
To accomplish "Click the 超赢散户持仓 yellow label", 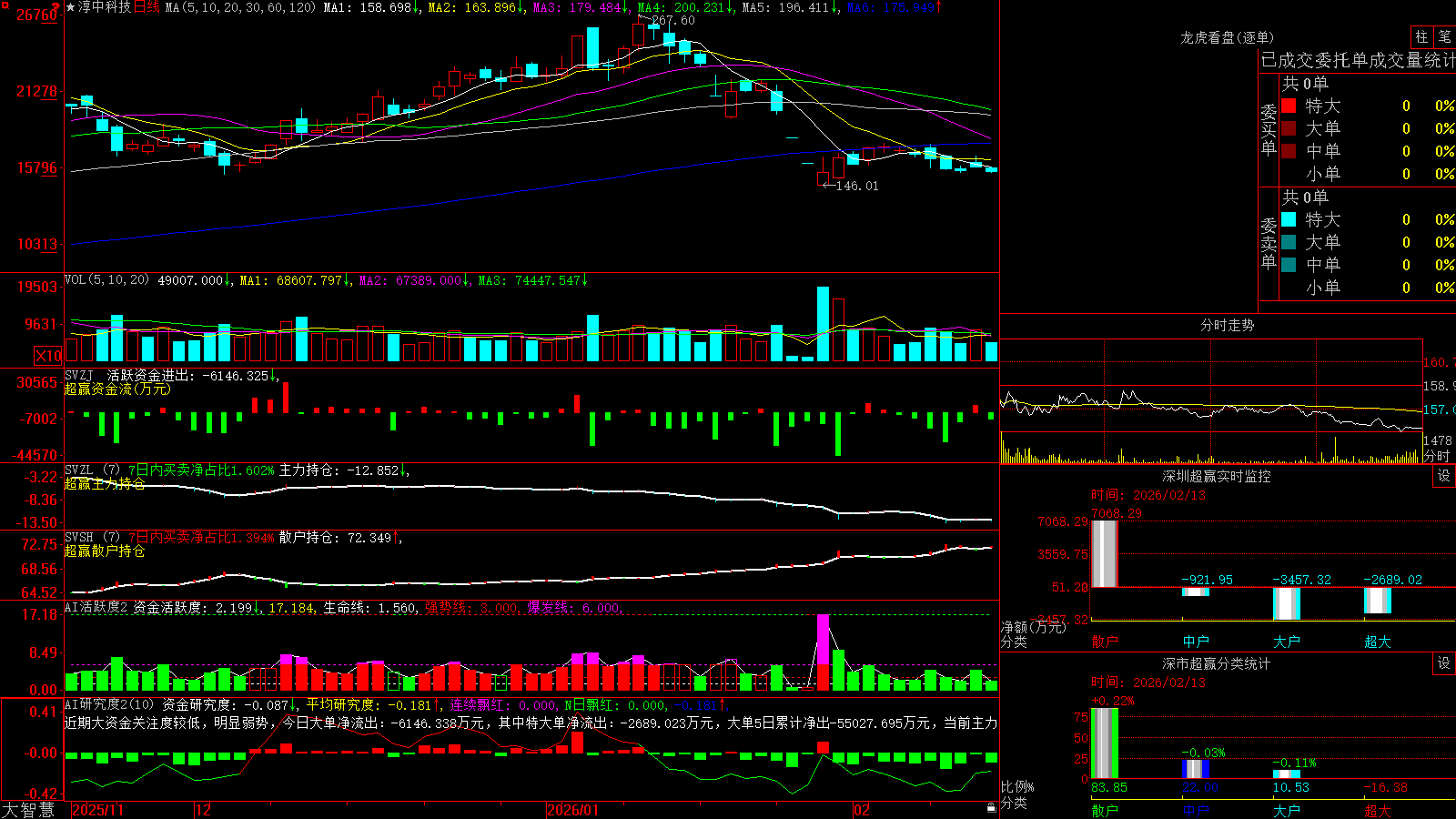I will [105, 551].
